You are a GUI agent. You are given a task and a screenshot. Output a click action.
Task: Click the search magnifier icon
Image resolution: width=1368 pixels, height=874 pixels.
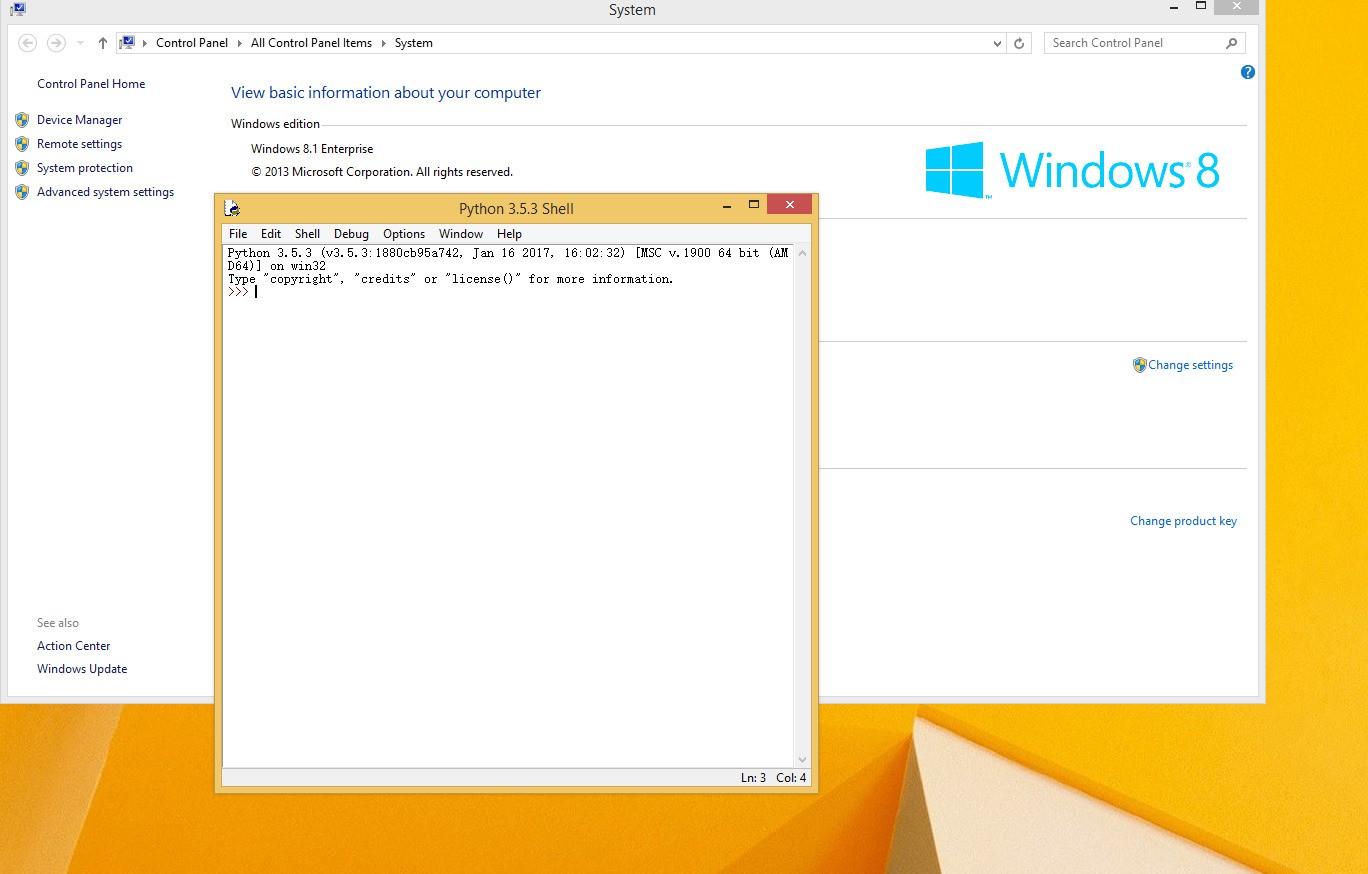[x=1232, y=43]
